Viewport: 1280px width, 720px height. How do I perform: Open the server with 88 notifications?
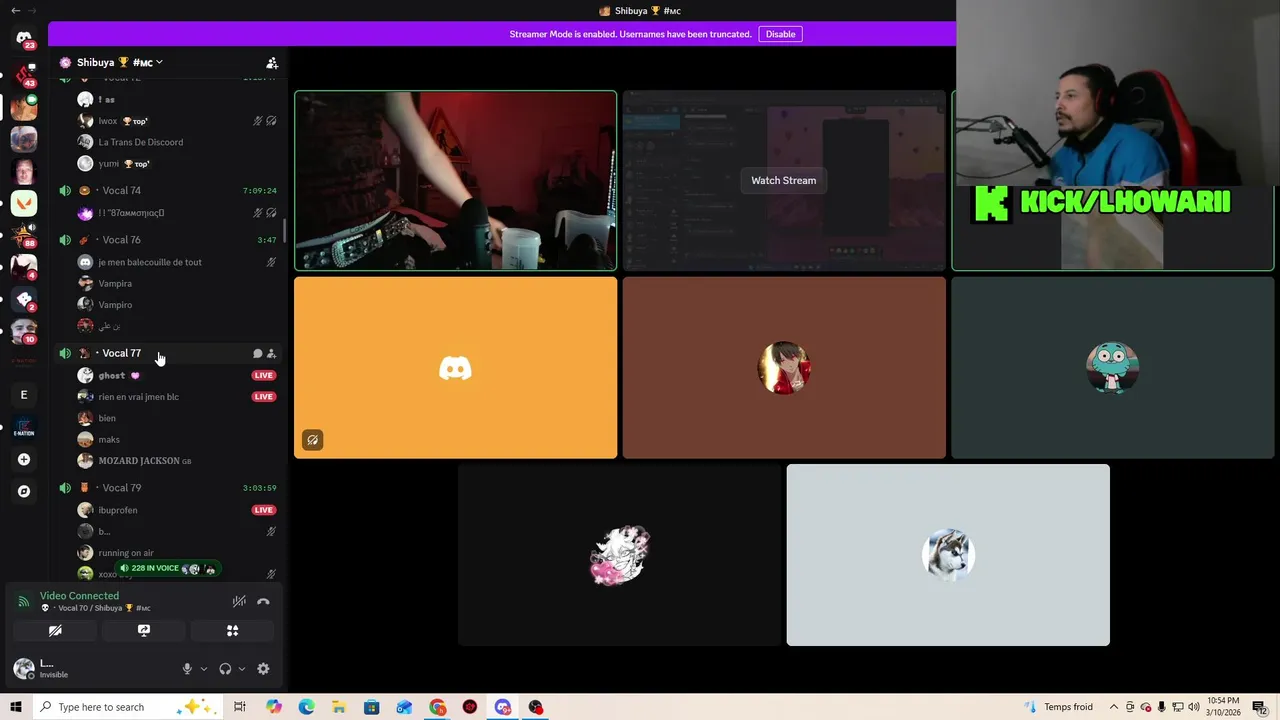click(24, 235)
